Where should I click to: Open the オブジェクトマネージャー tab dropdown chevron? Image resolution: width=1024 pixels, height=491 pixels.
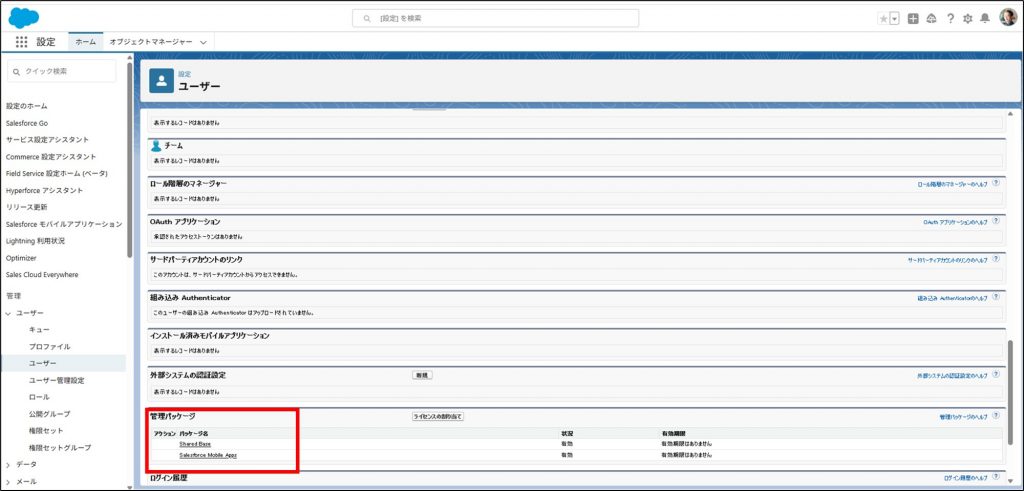point(203,42)
